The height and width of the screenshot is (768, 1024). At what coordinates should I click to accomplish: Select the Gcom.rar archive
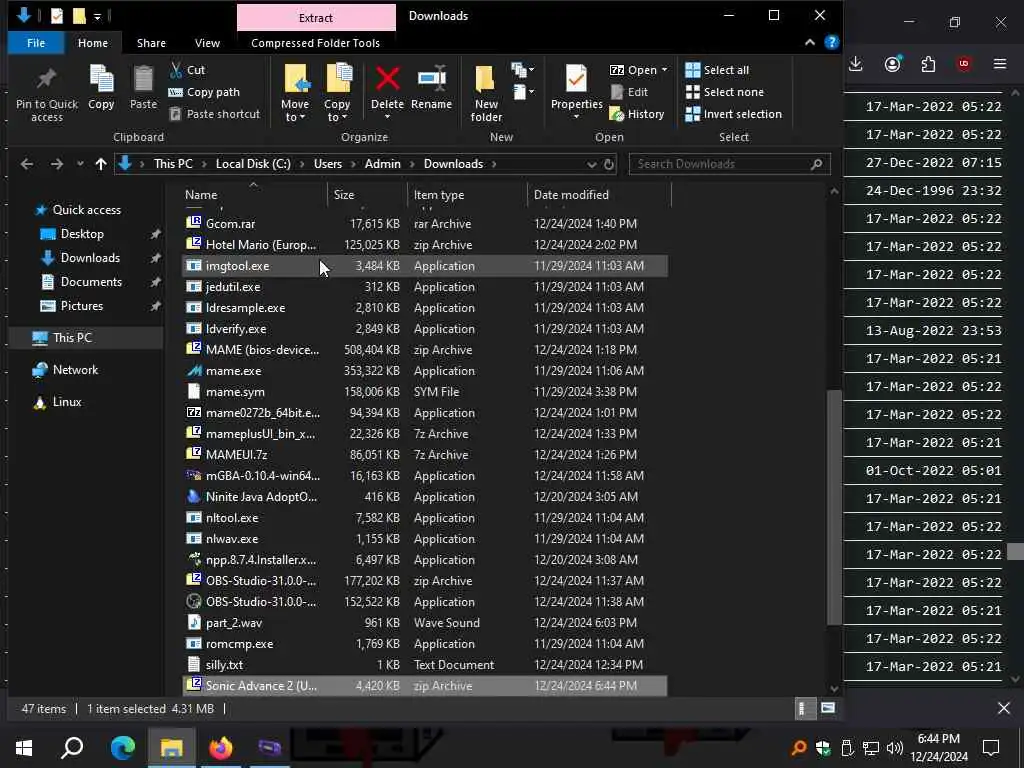[424, 224]
